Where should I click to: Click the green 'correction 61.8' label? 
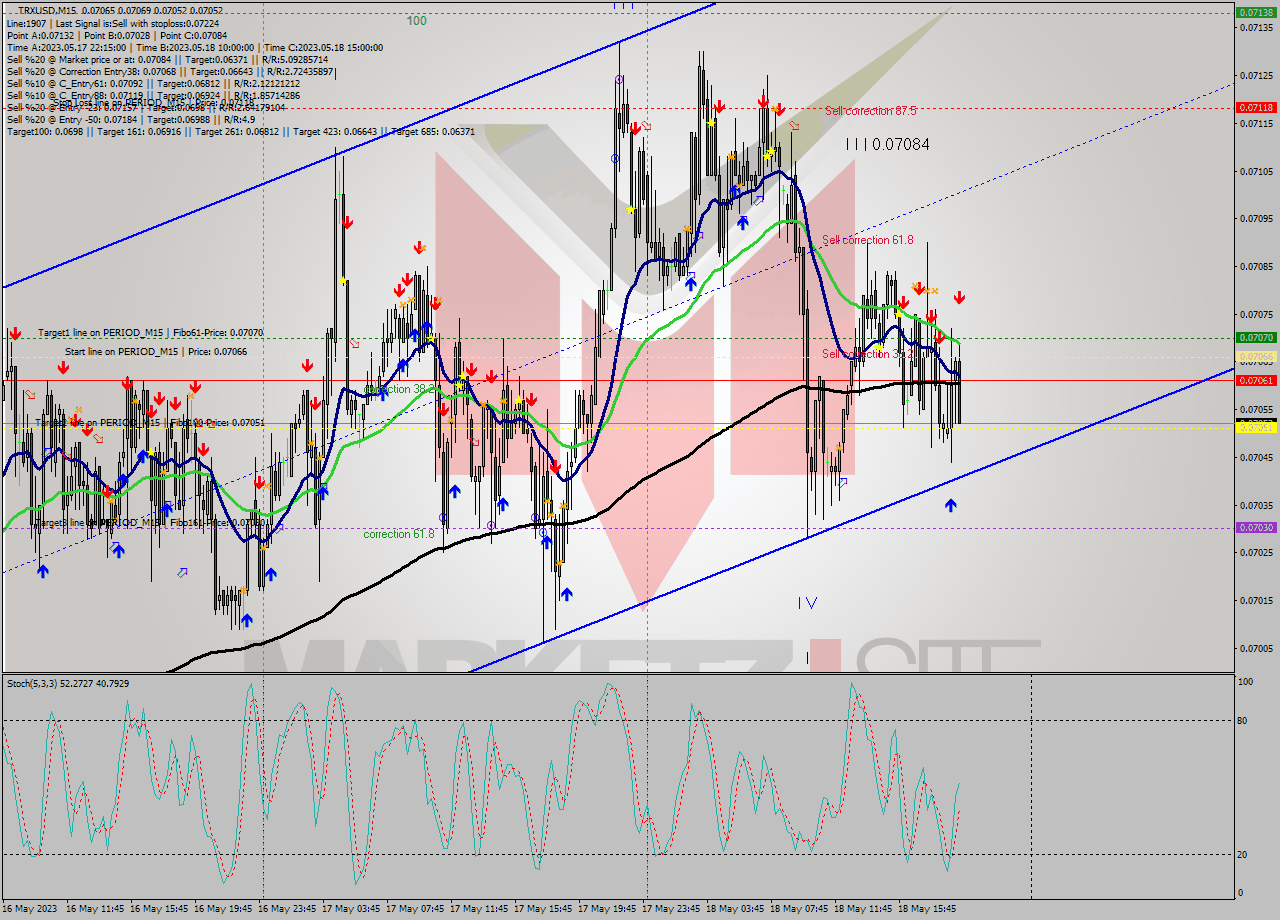pyautogui.click(x=399, y=534)
